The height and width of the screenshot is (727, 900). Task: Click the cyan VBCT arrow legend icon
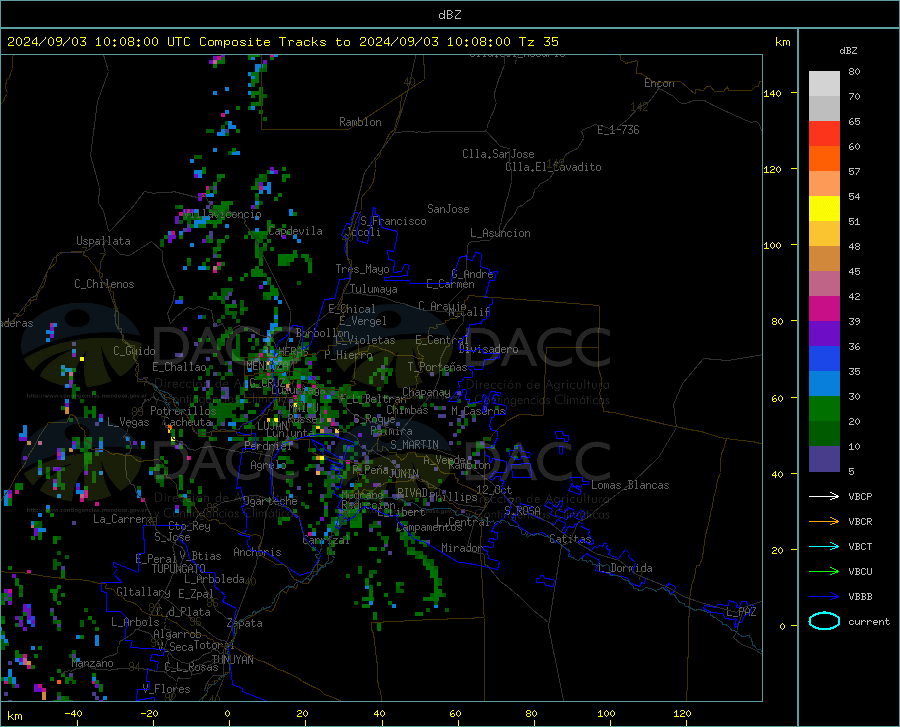(824, 546)
